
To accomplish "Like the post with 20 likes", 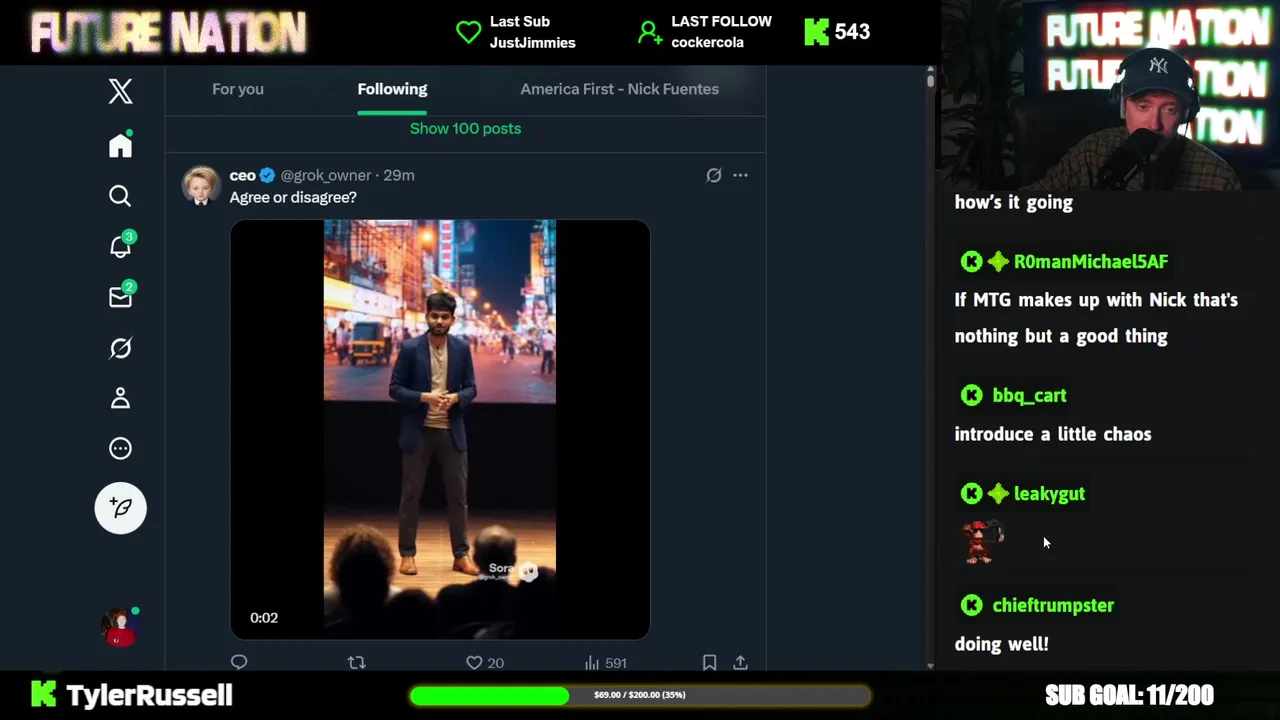I will (485, 662).
